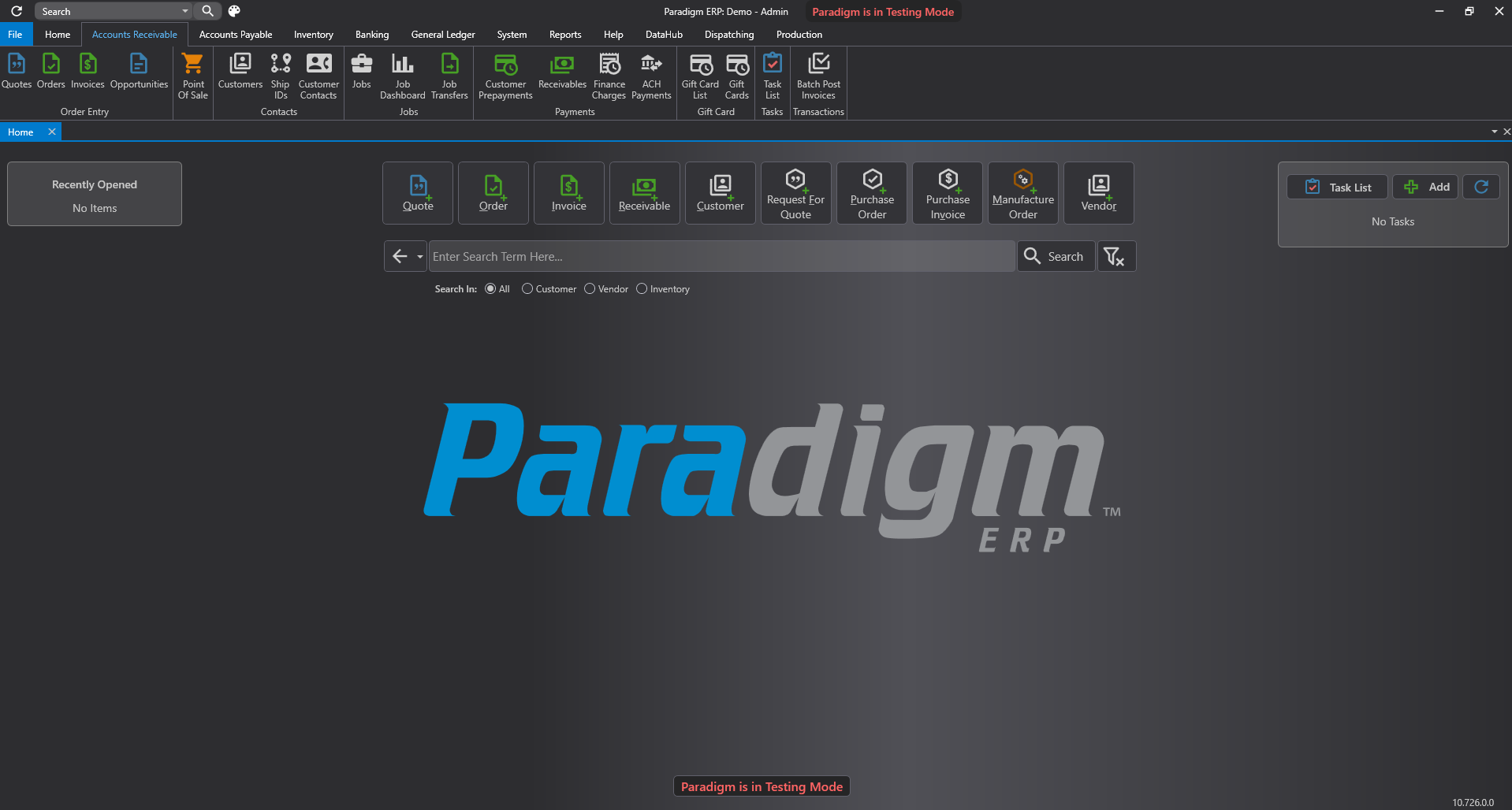
Task: Open the System ribbon tab
Action: [512, 35]
